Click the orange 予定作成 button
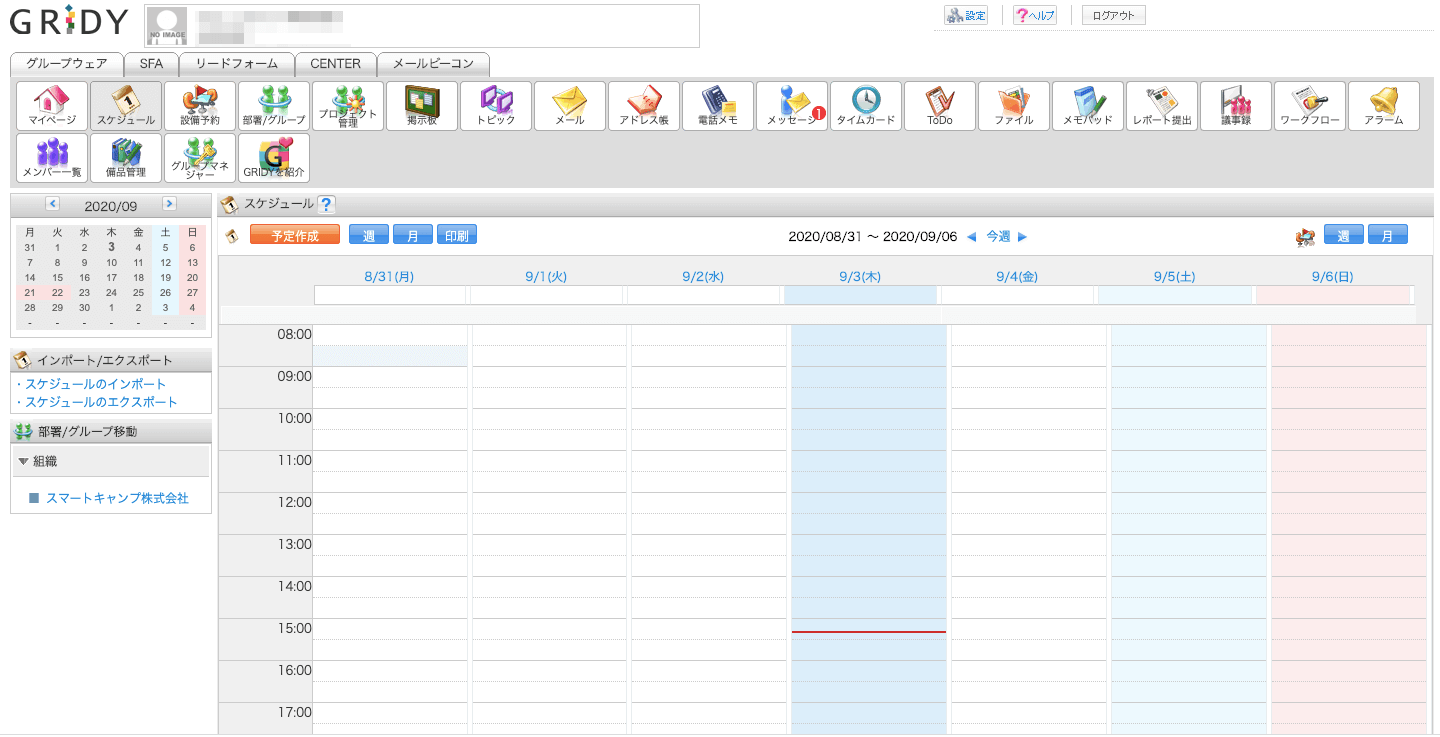Viewport: 1440px width, 737px height. [295, 236]
